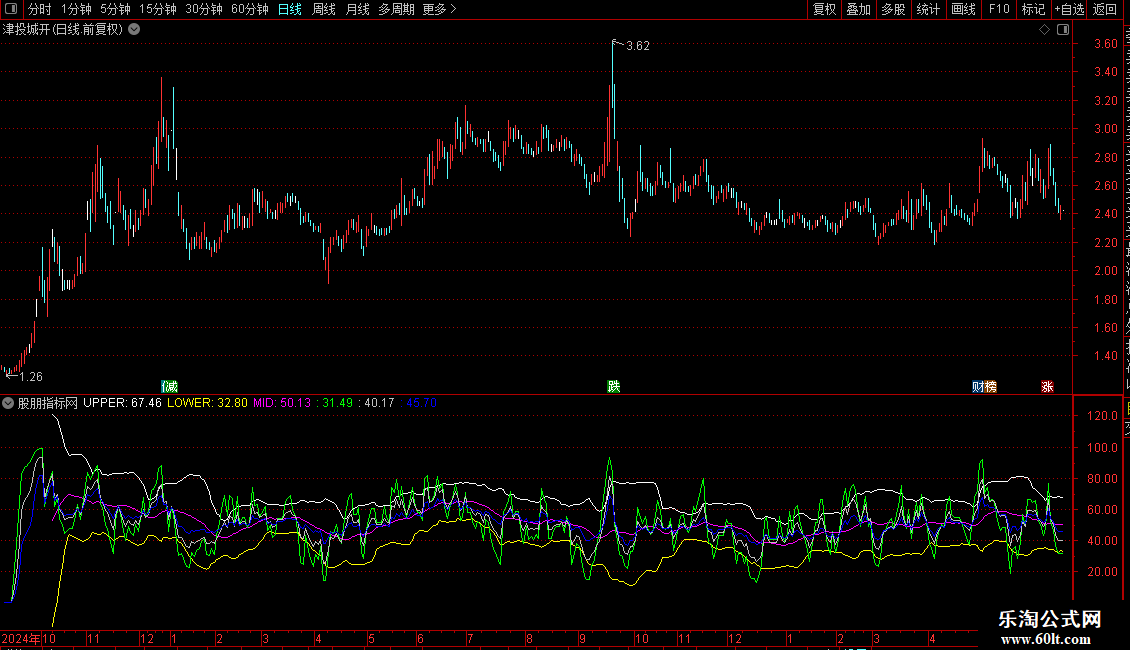The image size is (1130, 650).
Task: Click the 标记 mark button
Action: point(1033,9)
